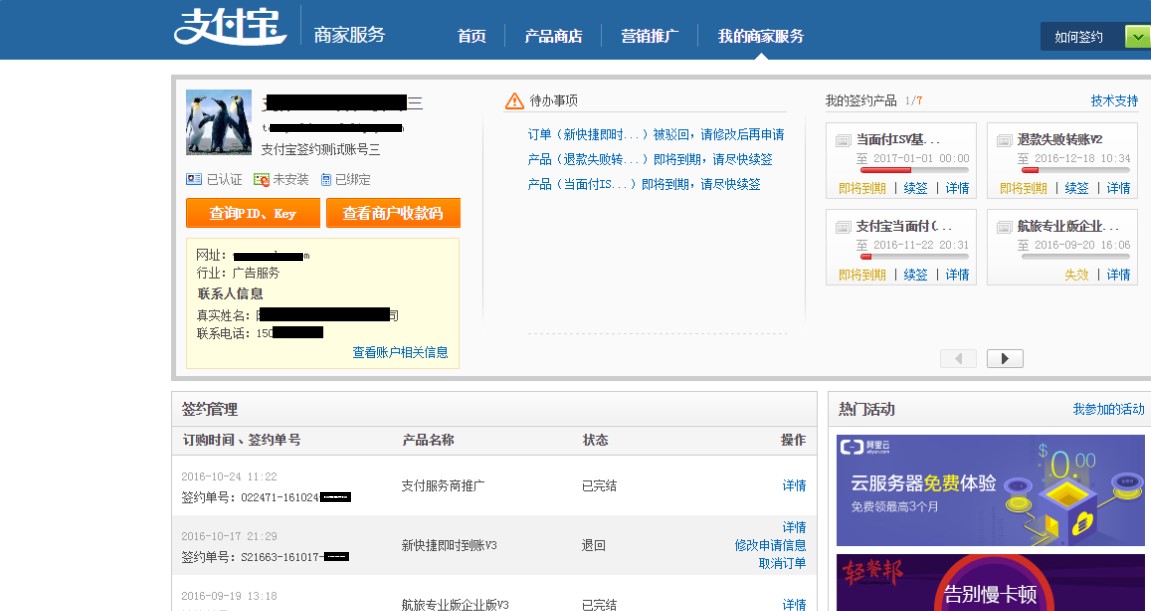Click the penguin account avatar image
The width and height of the screenshot is (1151, 611).
pos(219,123)
